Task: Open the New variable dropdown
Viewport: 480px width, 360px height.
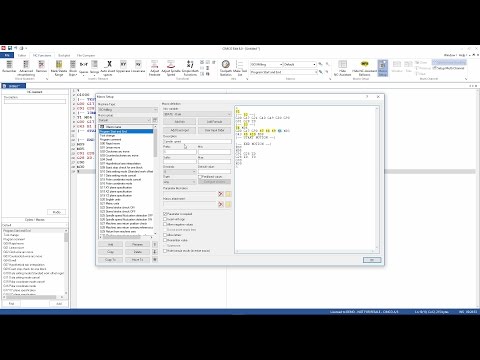Action: point(197,114)
